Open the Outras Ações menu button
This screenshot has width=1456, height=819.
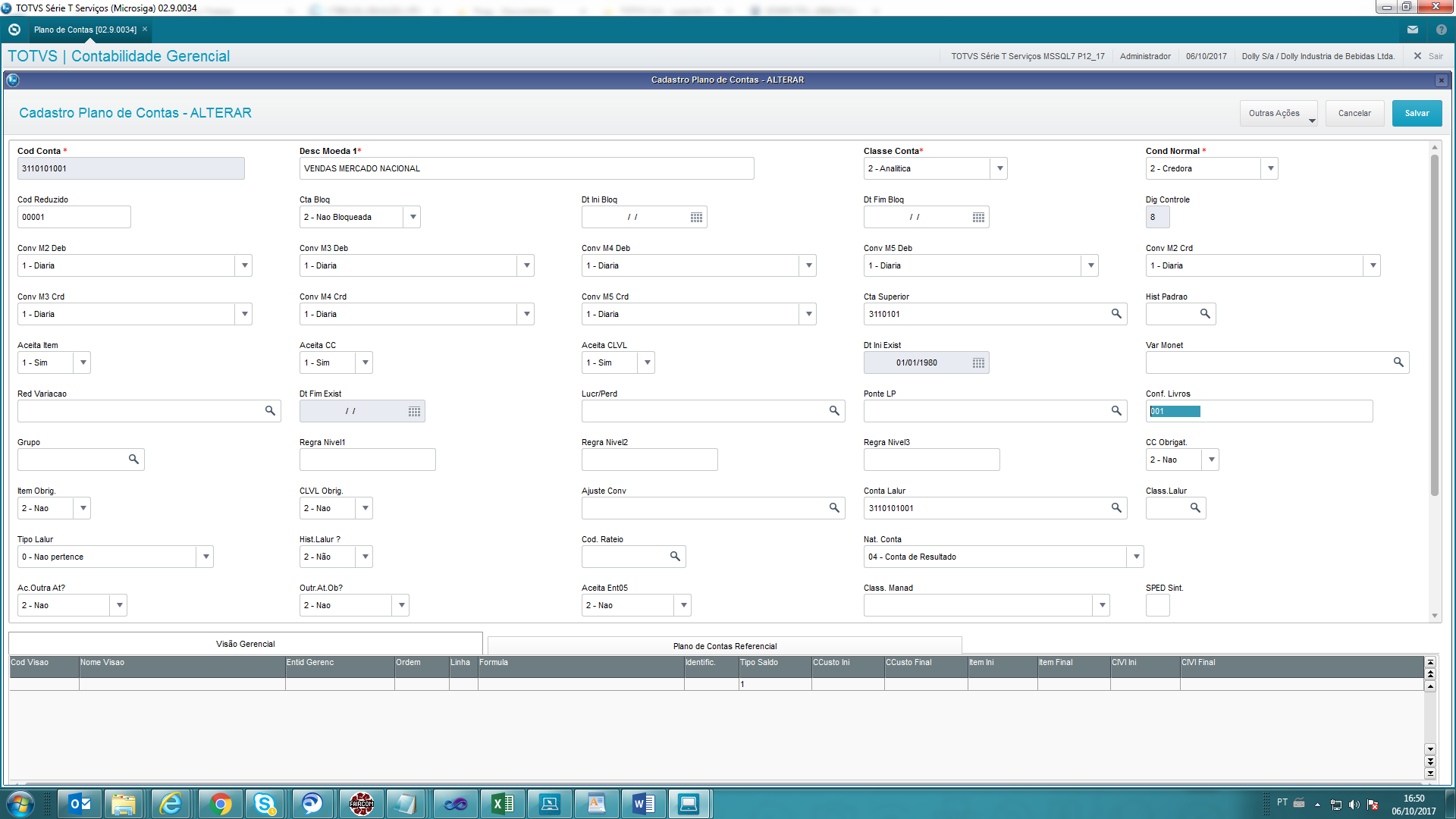point(1279,113)
